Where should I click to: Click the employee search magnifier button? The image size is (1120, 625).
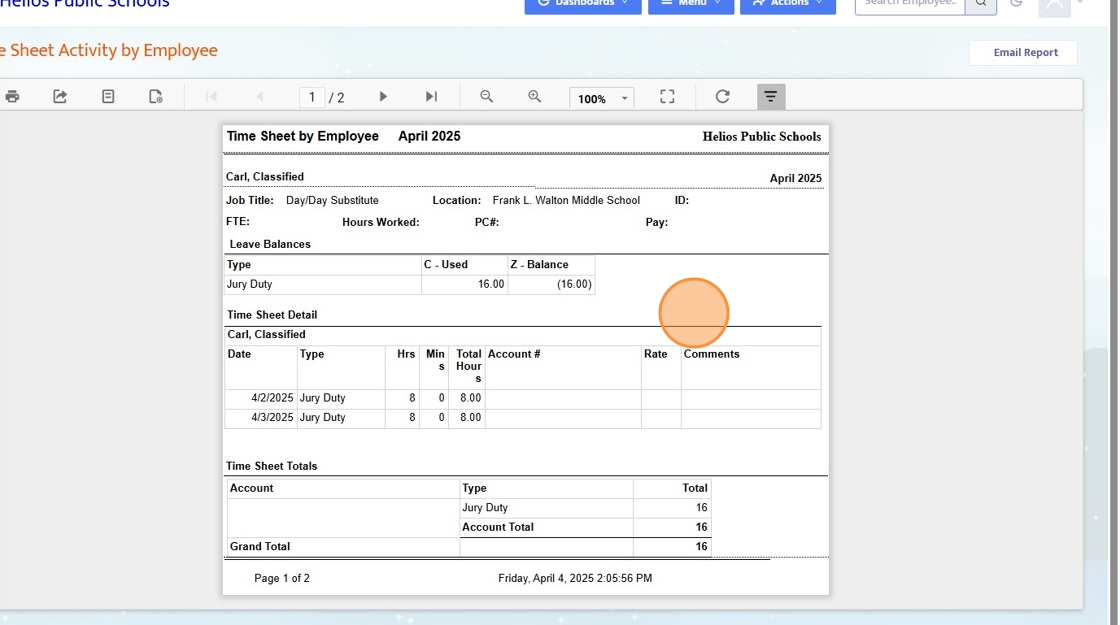tap(981, 4)
